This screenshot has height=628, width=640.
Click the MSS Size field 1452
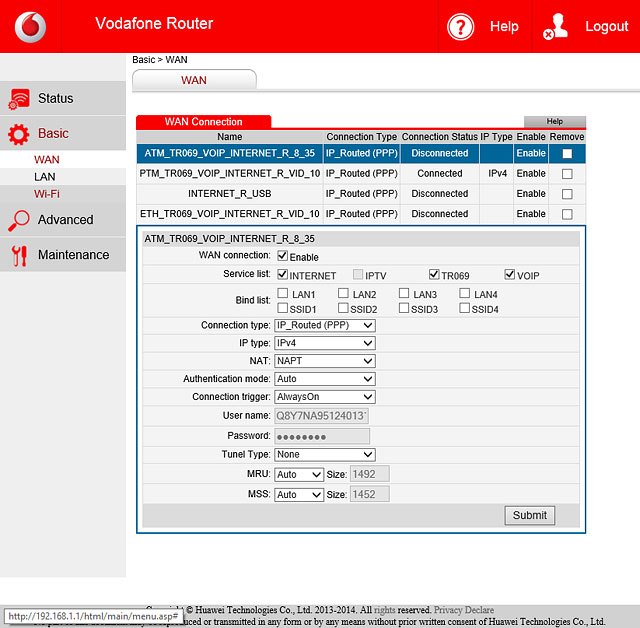tap(370, 495)
